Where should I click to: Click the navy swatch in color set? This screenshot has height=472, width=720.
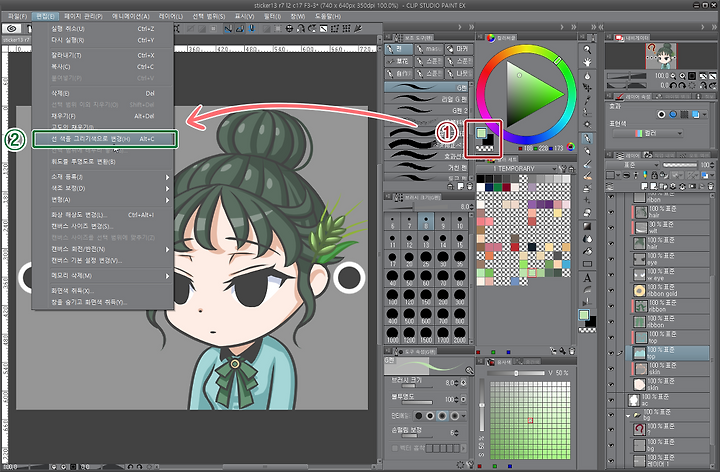489,187
